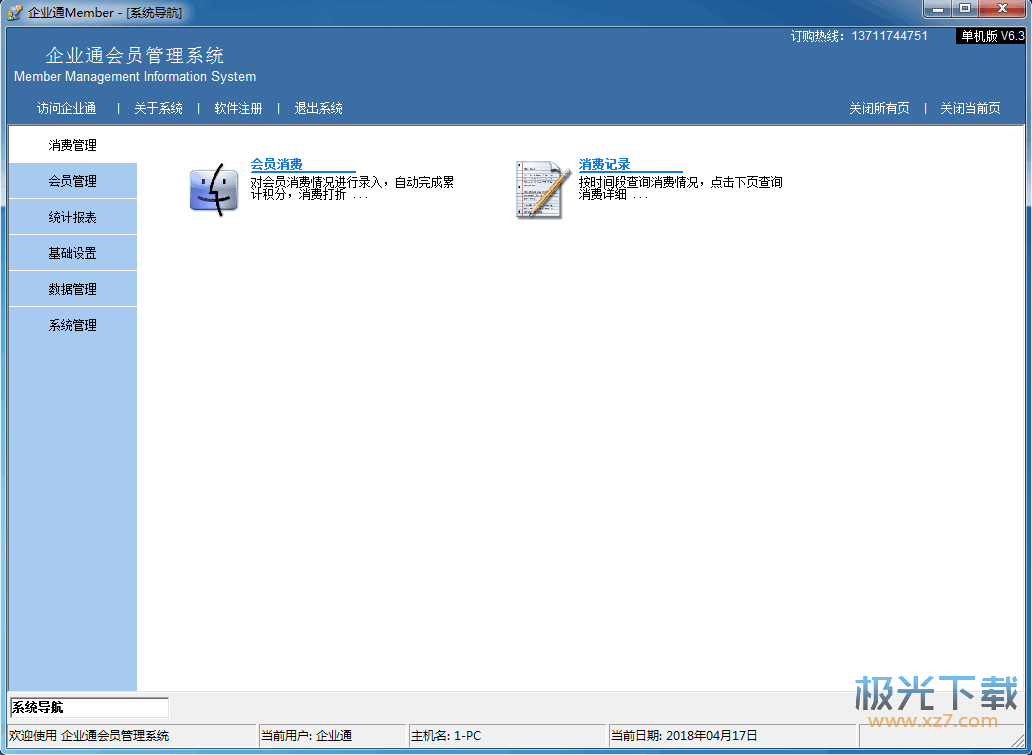Screen dimensions: 1032x755
Task: Select 消费管理 in the sidebar
Action: (x=72, y=145)
